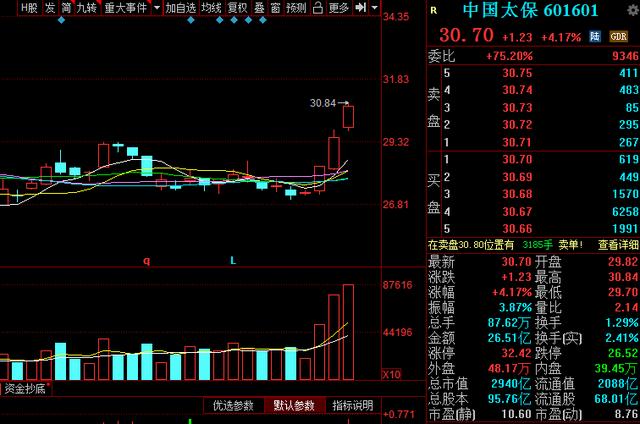Select the 简 toolbar item
Viewport: 640px width, 424px height.
coord(66,8)
